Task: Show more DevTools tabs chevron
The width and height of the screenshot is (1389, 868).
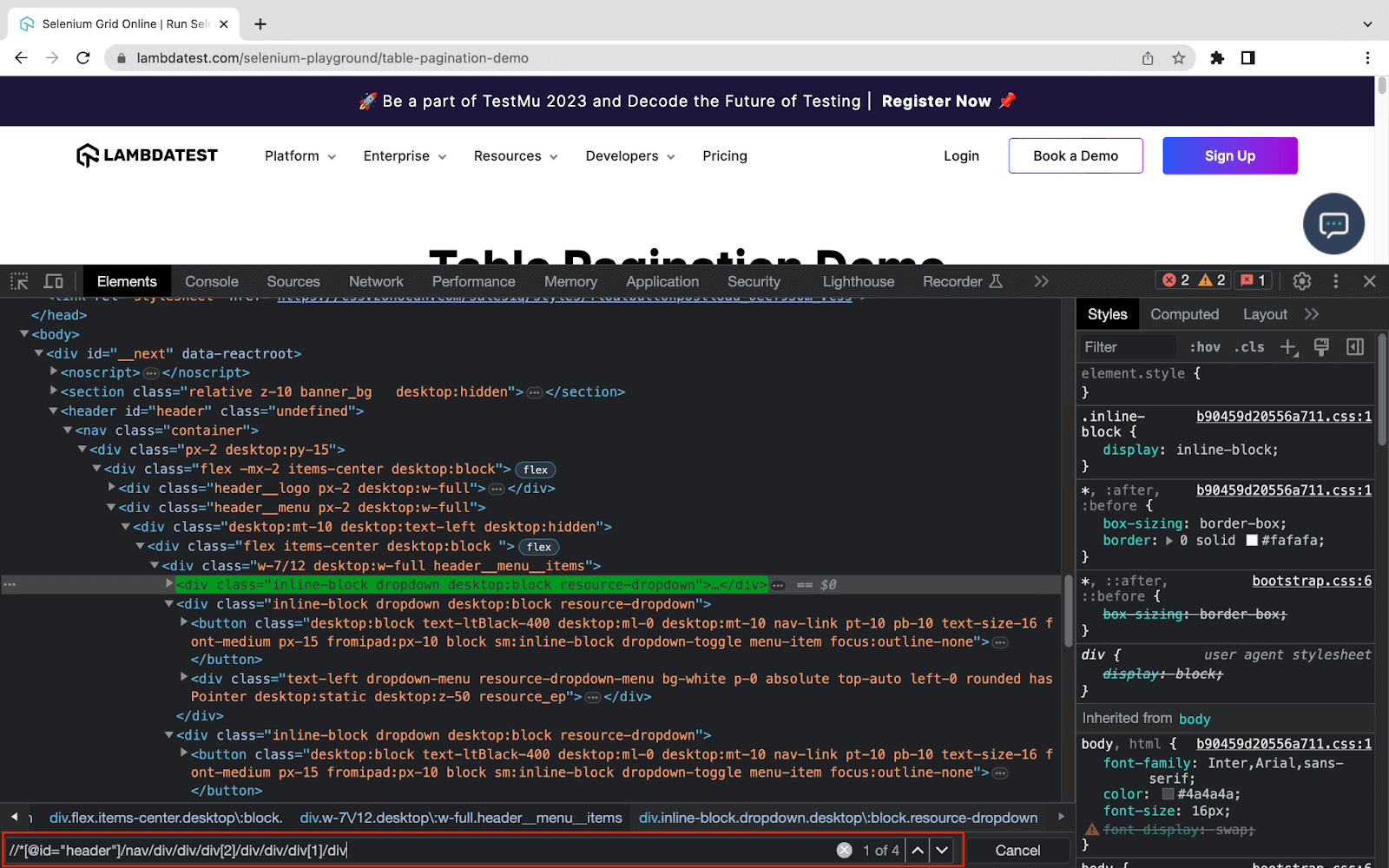Action: coord(1041,281)
